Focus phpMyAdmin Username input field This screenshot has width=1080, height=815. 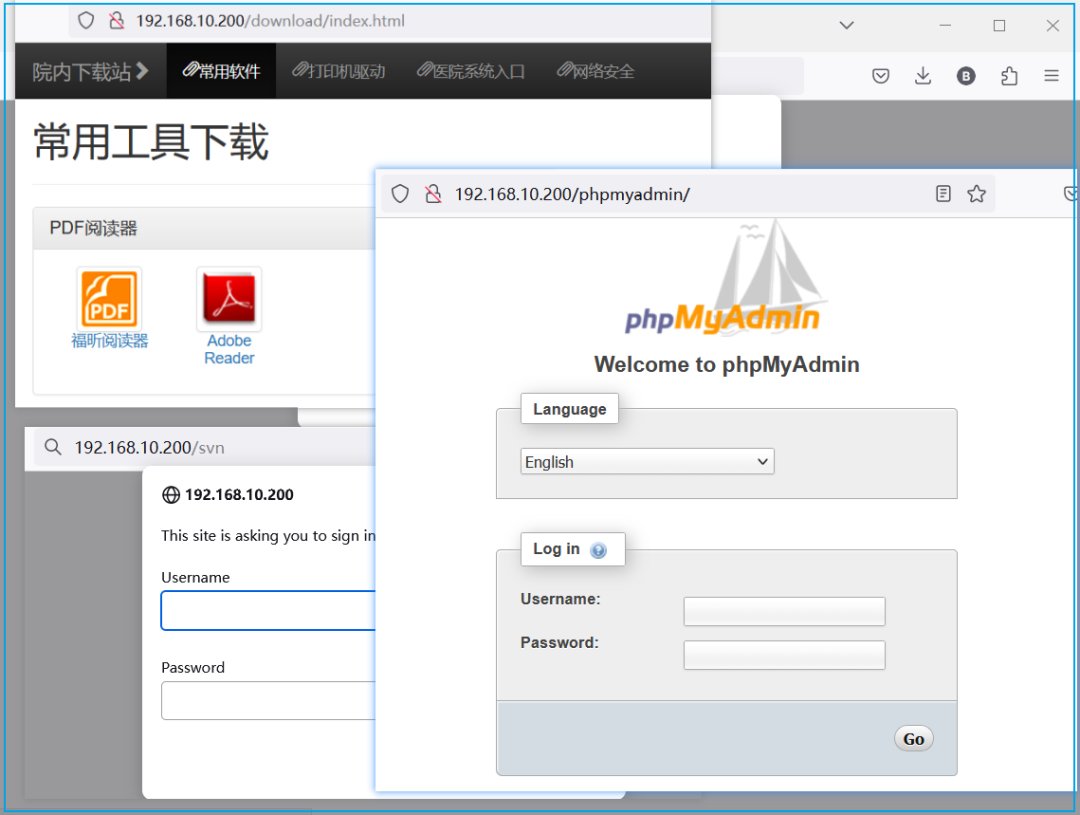tap(784, 611)
